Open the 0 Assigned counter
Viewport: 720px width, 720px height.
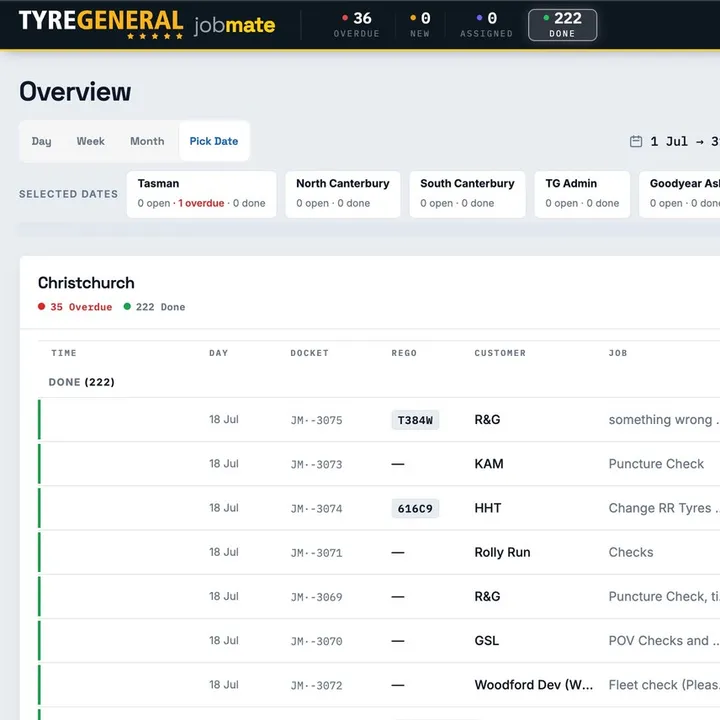[x=486, y=24]
